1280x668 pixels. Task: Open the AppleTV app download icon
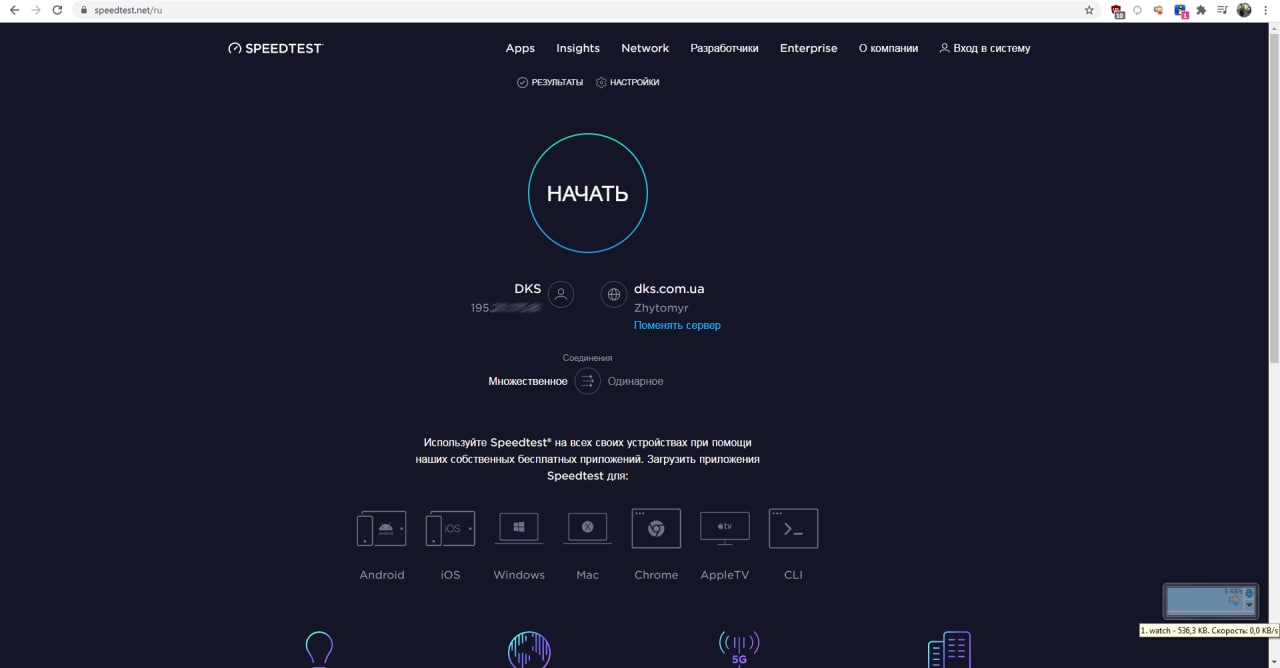tap(725, 528)
